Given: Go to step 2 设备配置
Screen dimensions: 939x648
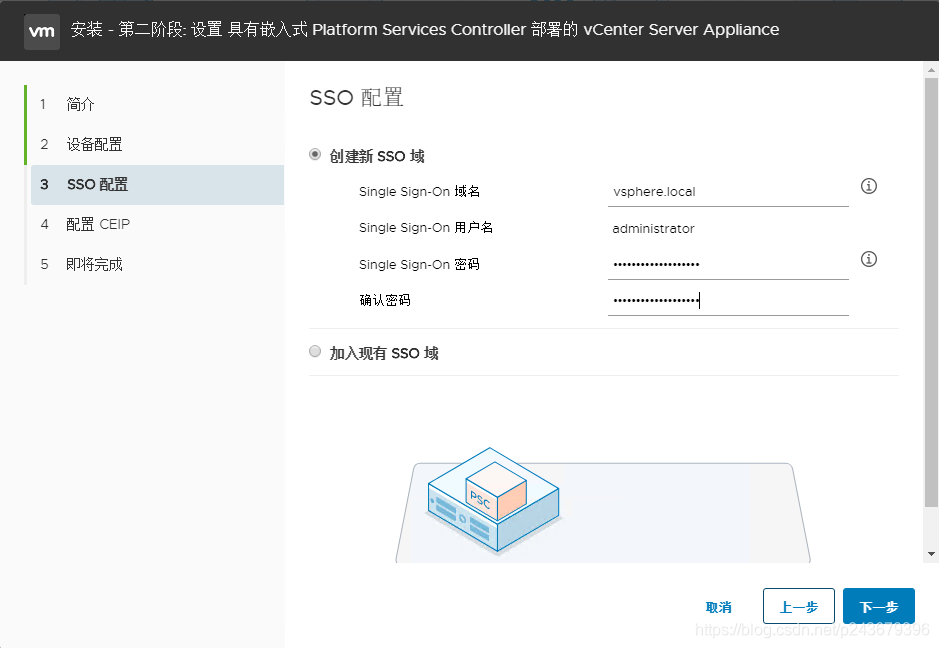Looking at the screenshot, I should (x=157, y=144).
